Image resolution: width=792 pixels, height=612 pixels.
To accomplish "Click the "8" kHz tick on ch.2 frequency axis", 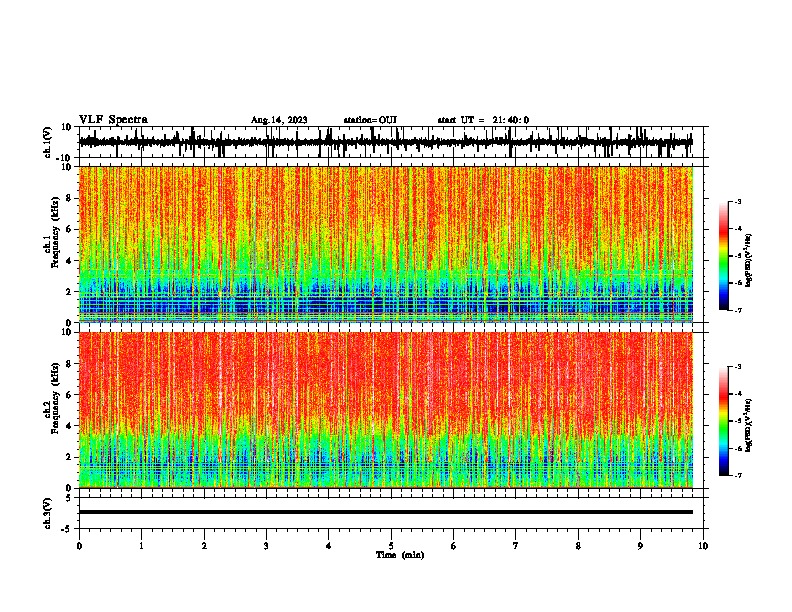I will pyautogui.click(x=69, y=364).
